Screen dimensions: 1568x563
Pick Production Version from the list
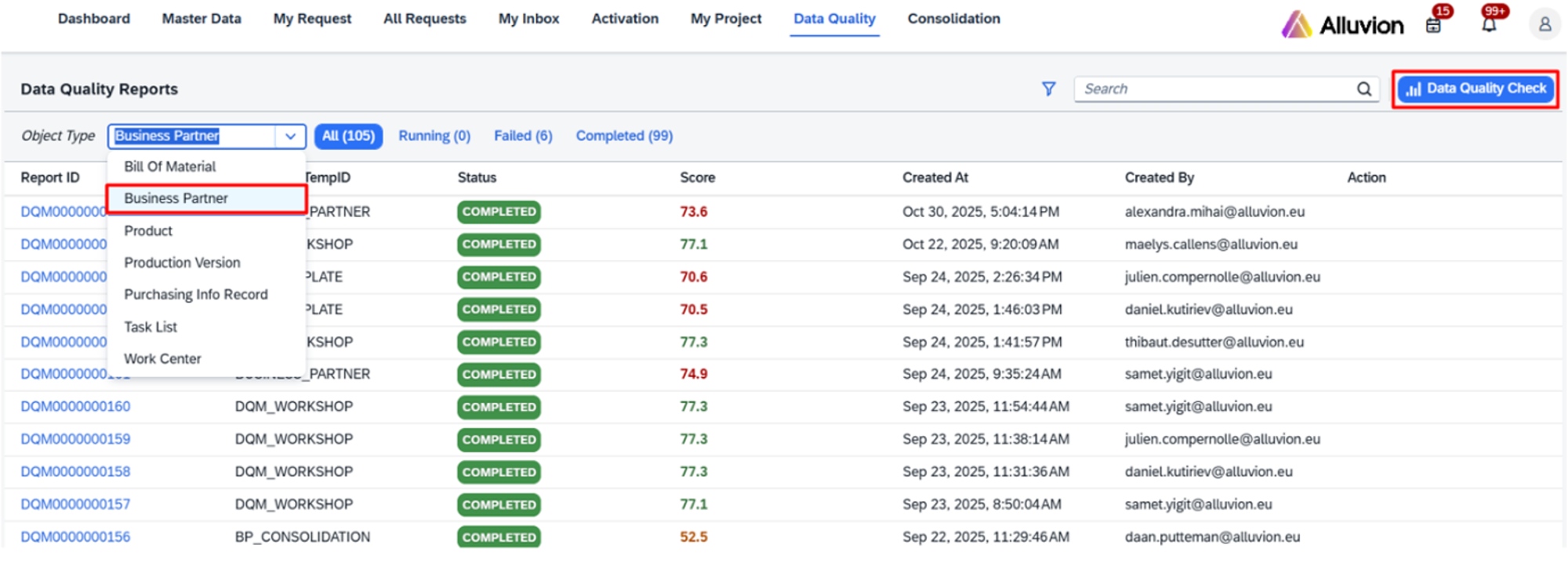(206, 263)
